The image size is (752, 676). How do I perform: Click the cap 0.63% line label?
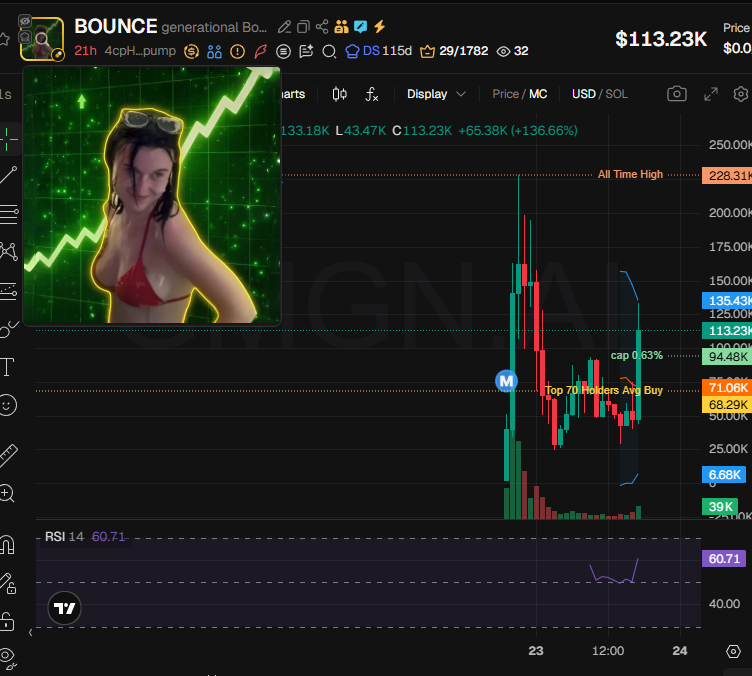click(x=636, y=355)
